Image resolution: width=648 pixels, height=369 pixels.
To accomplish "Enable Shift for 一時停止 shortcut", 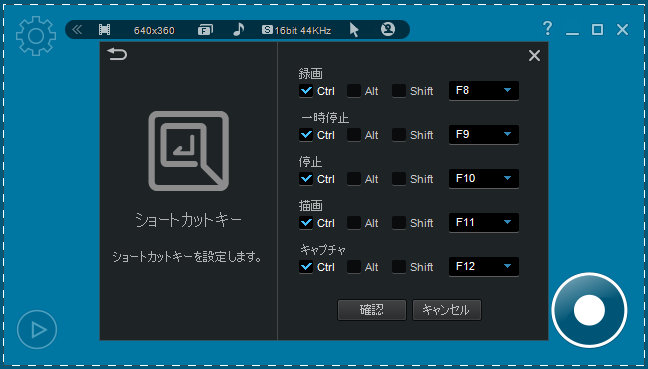I will coord(399,135).
